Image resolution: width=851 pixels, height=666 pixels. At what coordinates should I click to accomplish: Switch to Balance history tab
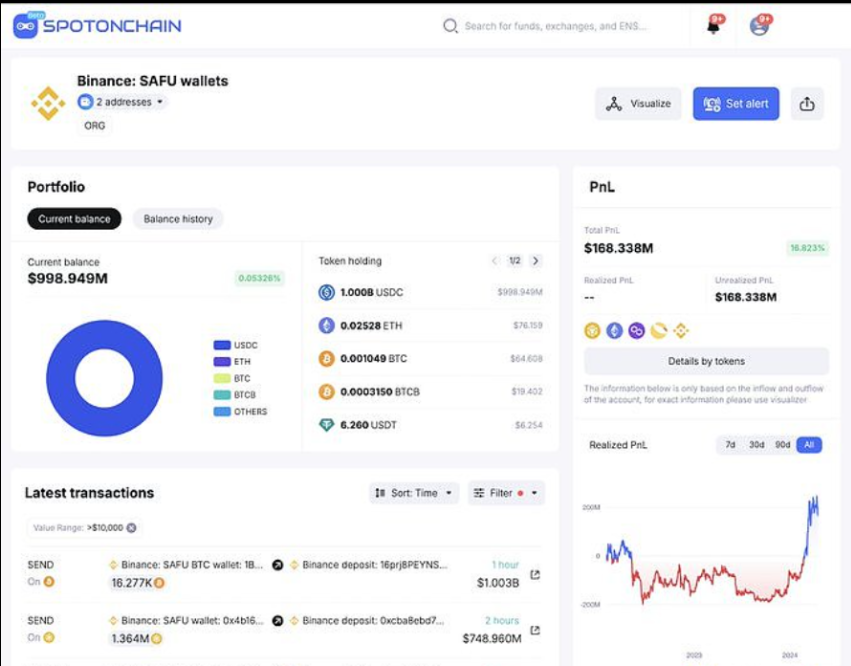coord(178,219)
